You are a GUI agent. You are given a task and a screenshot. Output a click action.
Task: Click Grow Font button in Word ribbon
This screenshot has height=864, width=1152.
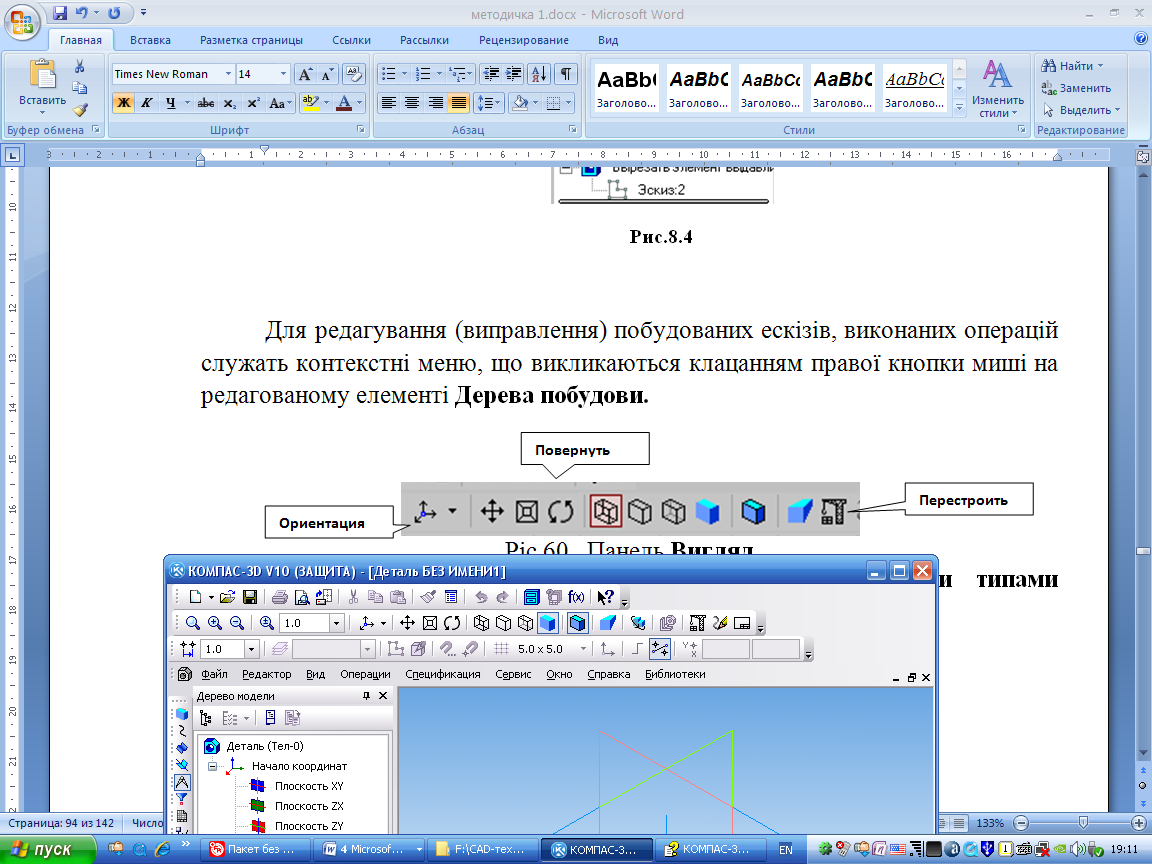click(304, 74)
